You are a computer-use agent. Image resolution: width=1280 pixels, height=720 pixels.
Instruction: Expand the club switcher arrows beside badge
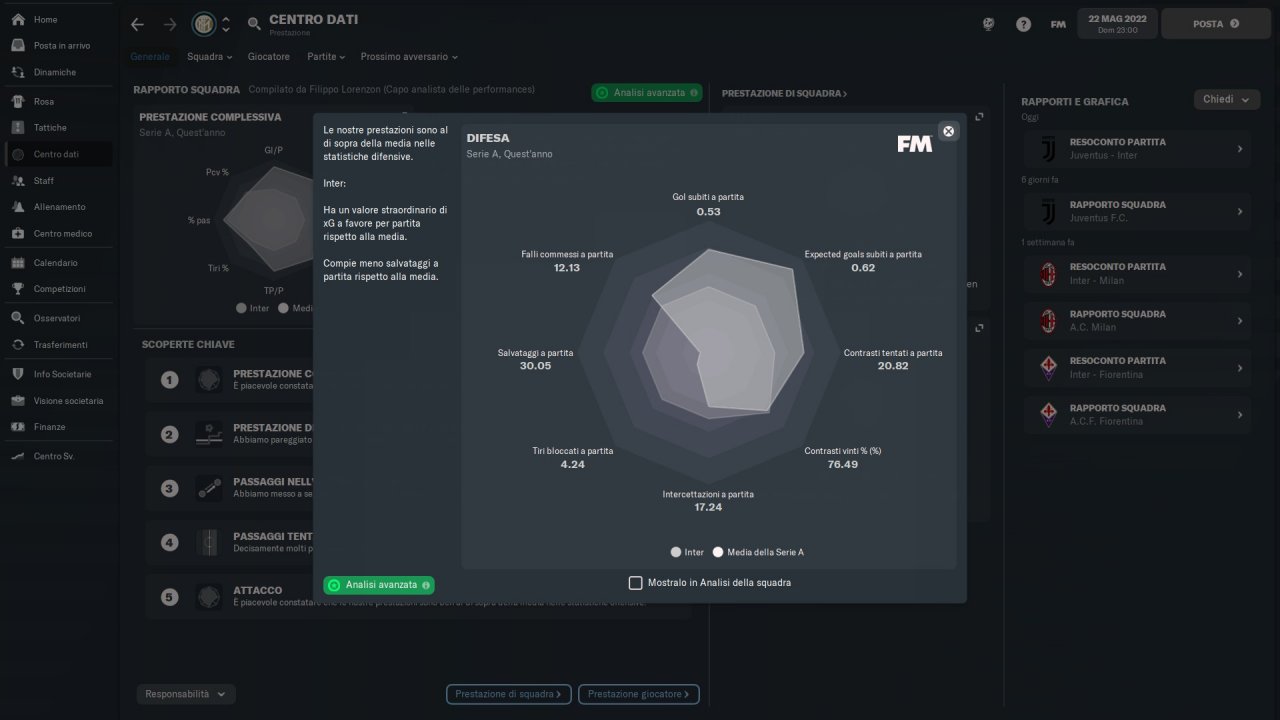click(x=226, y=24)
